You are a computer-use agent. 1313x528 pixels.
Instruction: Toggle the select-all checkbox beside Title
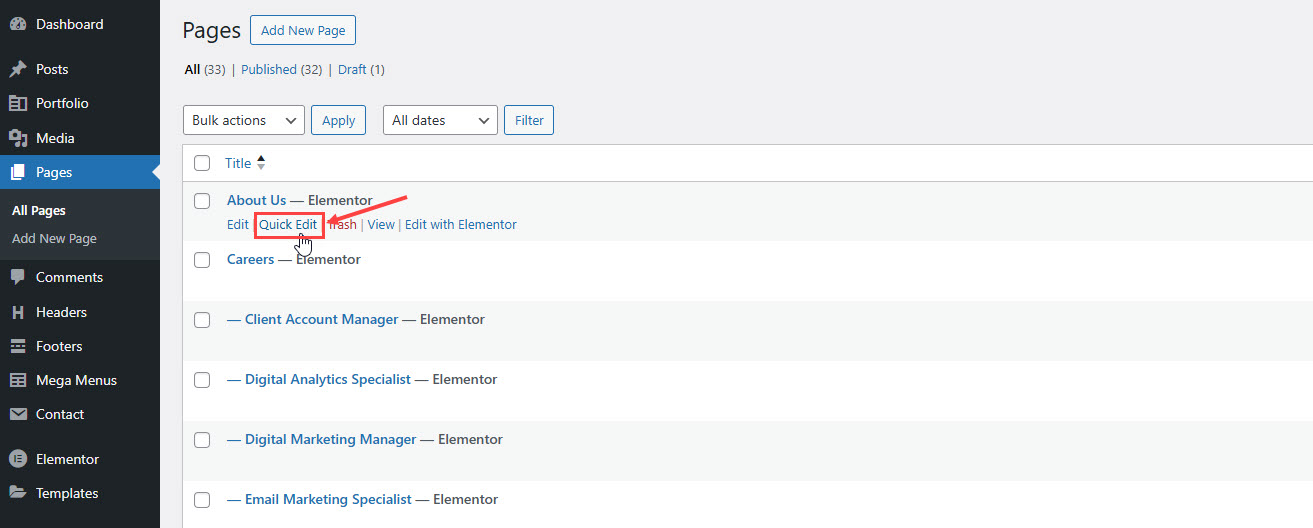pyautogui.click(x=202, y=163)
